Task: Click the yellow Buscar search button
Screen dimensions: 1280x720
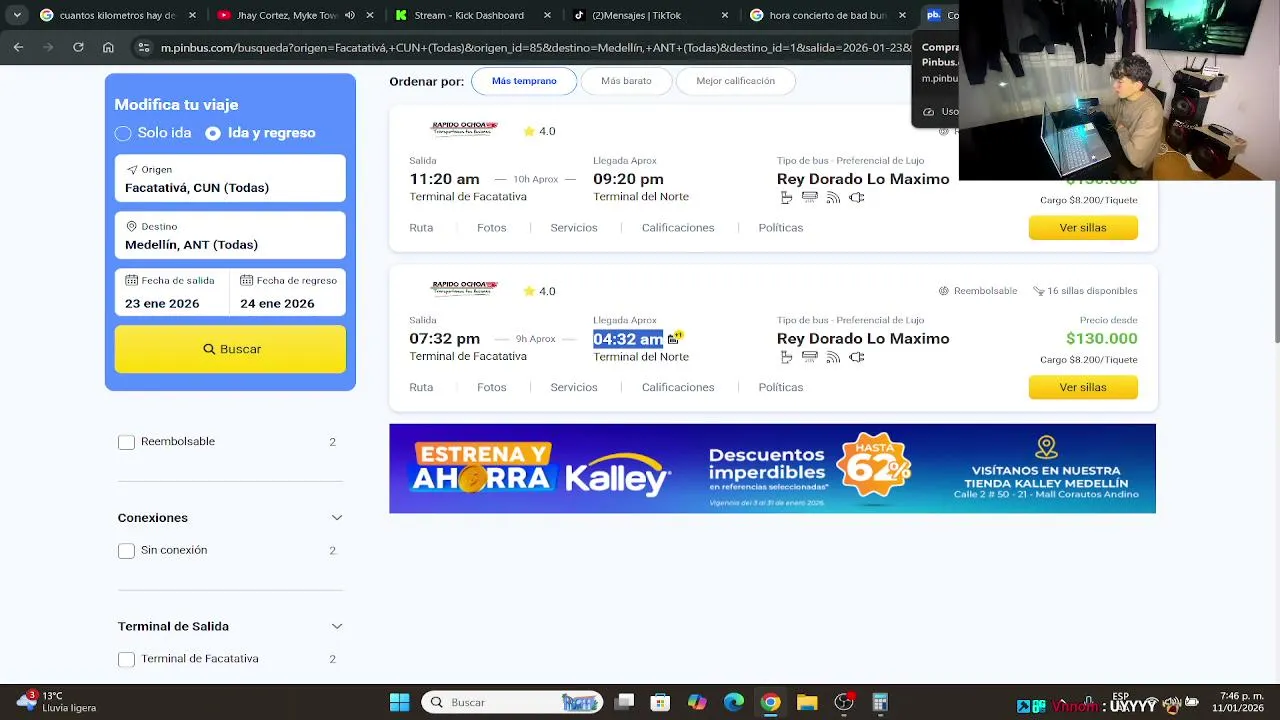Action: click(x=230, y=349)
